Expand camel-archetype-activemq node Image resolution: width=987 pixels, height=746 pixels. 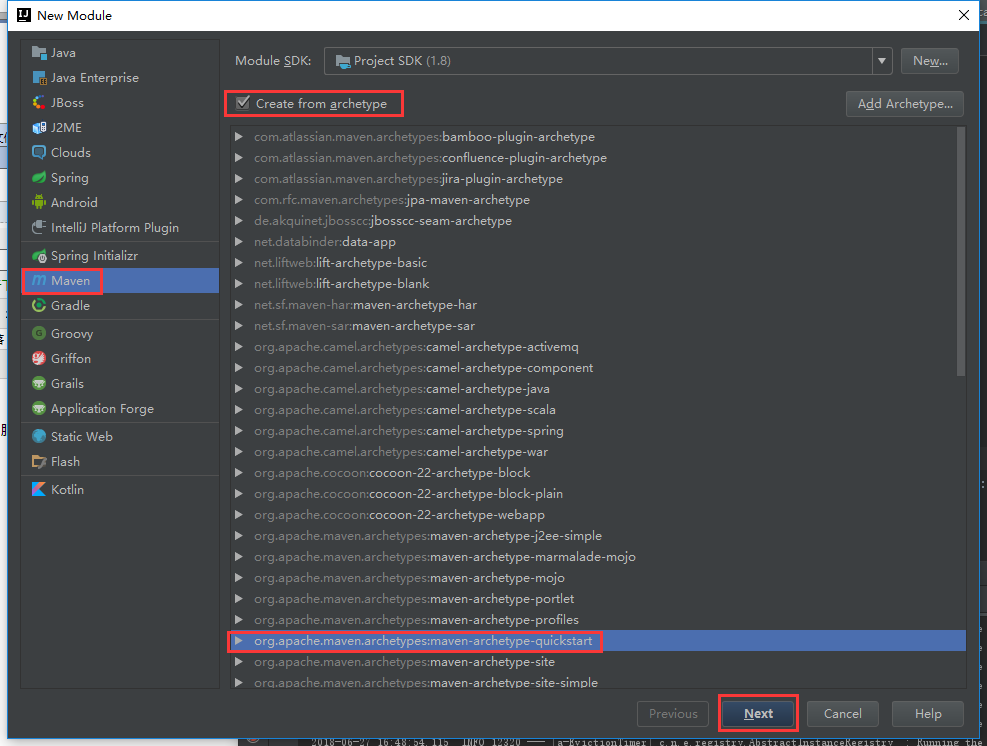click(x=239, y=347)
